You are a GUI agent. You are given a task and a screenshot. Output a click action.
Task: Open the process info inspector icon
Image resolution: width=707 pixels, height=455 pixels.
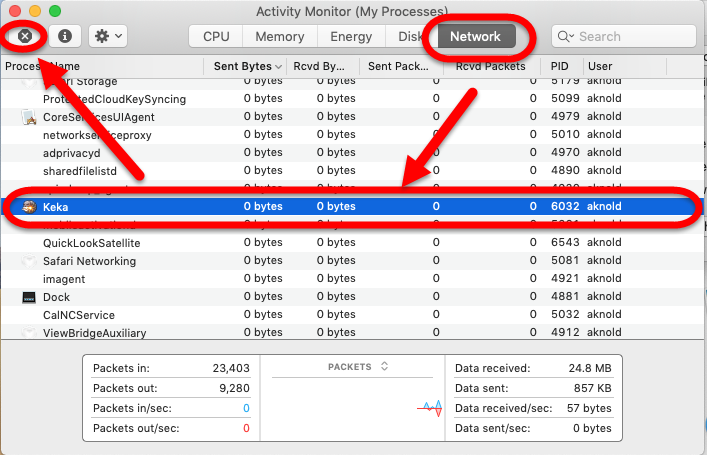tap(65, 36)
